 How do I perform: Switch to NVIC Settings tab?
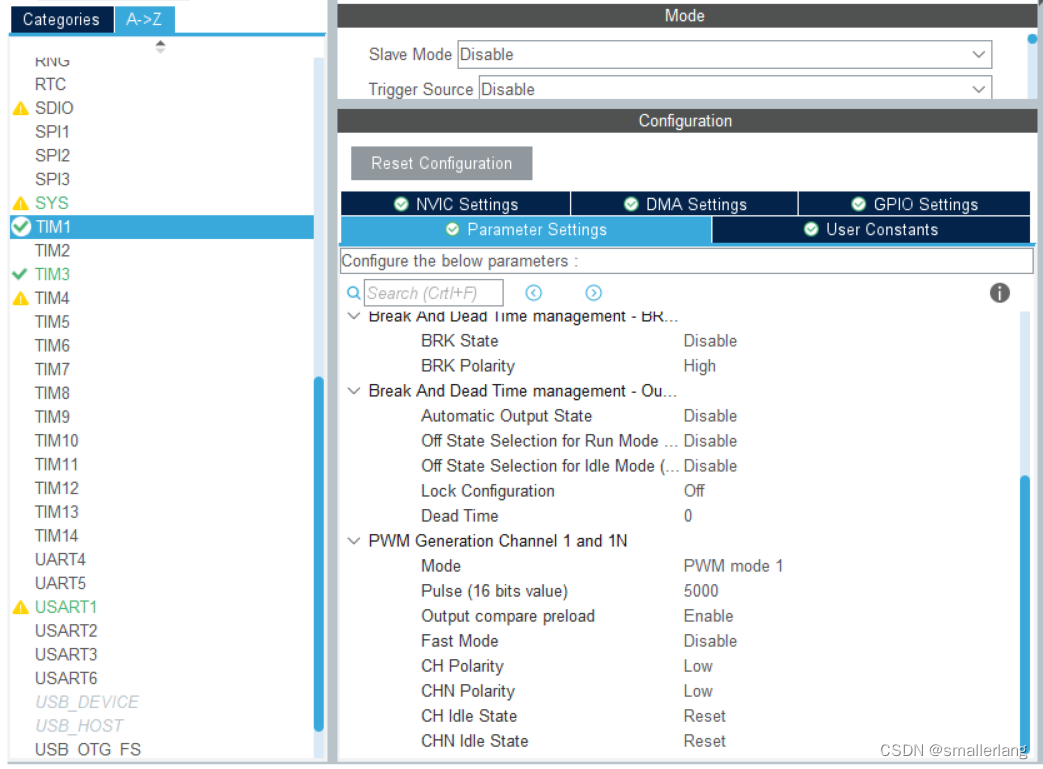click(456, 204)
